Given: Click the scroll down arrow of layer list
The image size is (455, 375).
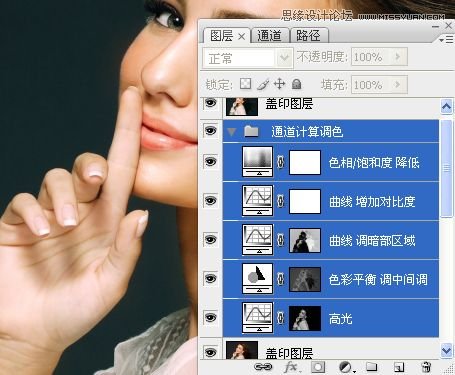Looking at the screenshot, I should (x=446, y=350).
